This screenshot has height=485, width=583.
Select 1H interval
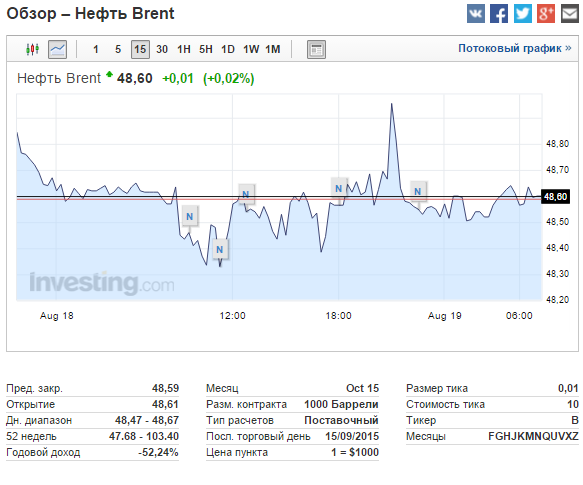[184, 49]
